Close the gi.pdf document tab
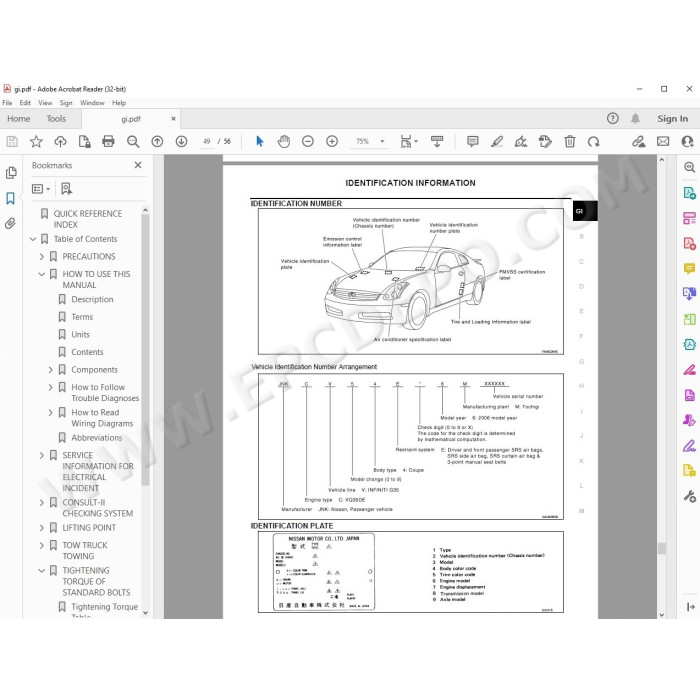The width and height of the screenshot is (700, 700). [173, 119]
